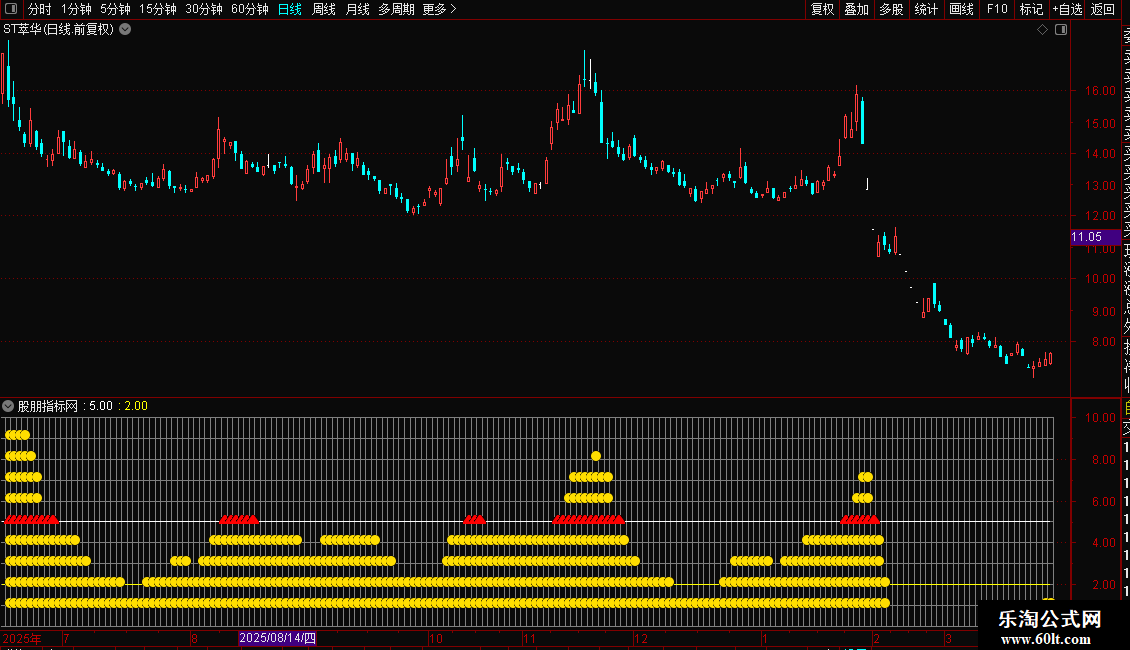Expand the ST萃华 chart title dropdown
1130x650 pixels.
pos(125,30)
